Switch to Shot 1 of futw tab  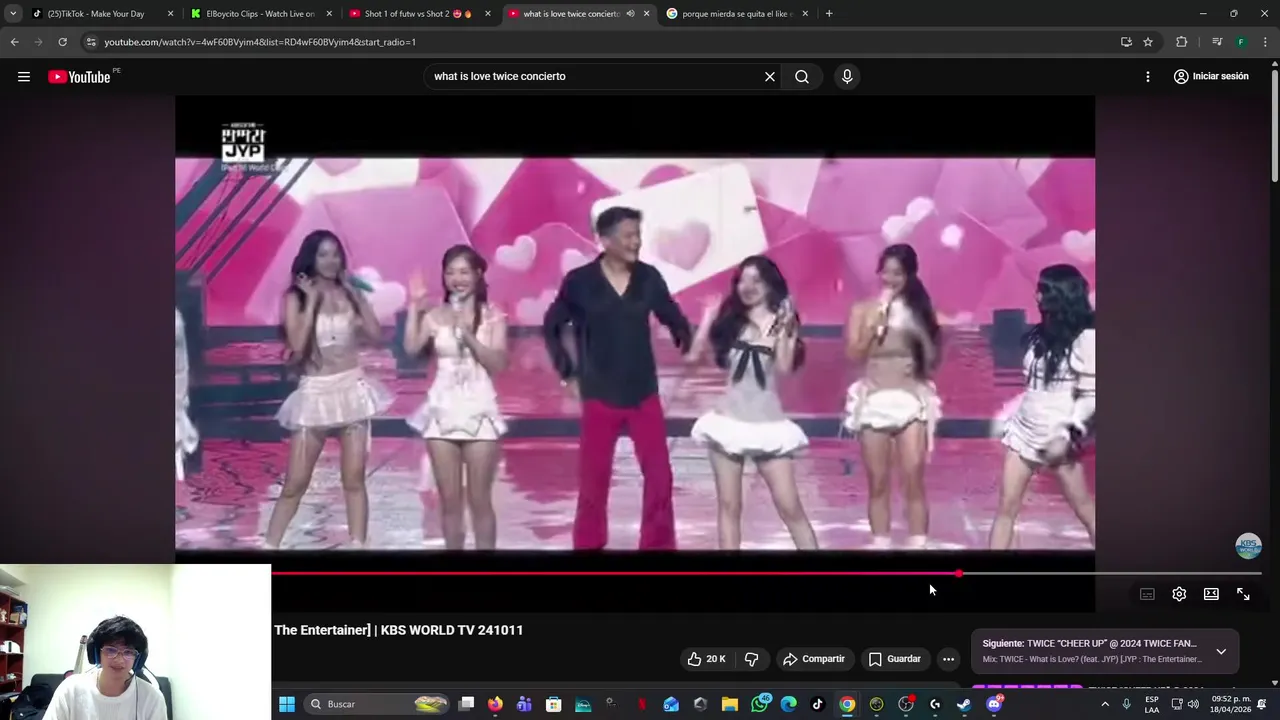pos(419,14)
